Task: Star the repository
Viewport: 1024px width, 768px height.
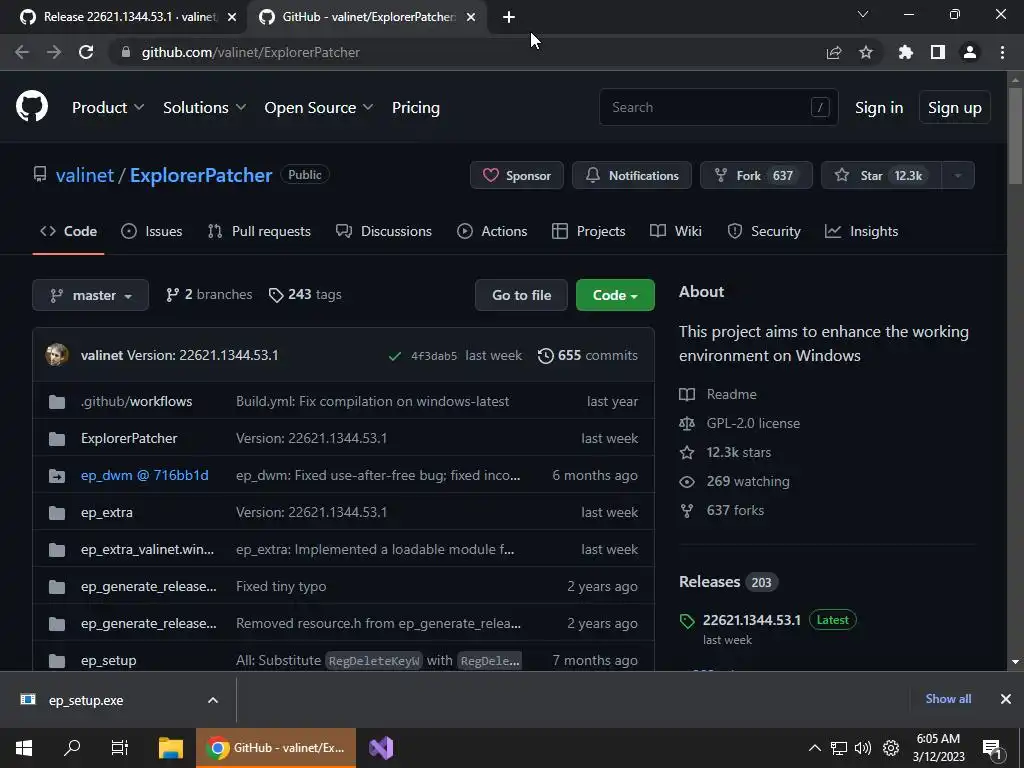Action: point(881,175)
